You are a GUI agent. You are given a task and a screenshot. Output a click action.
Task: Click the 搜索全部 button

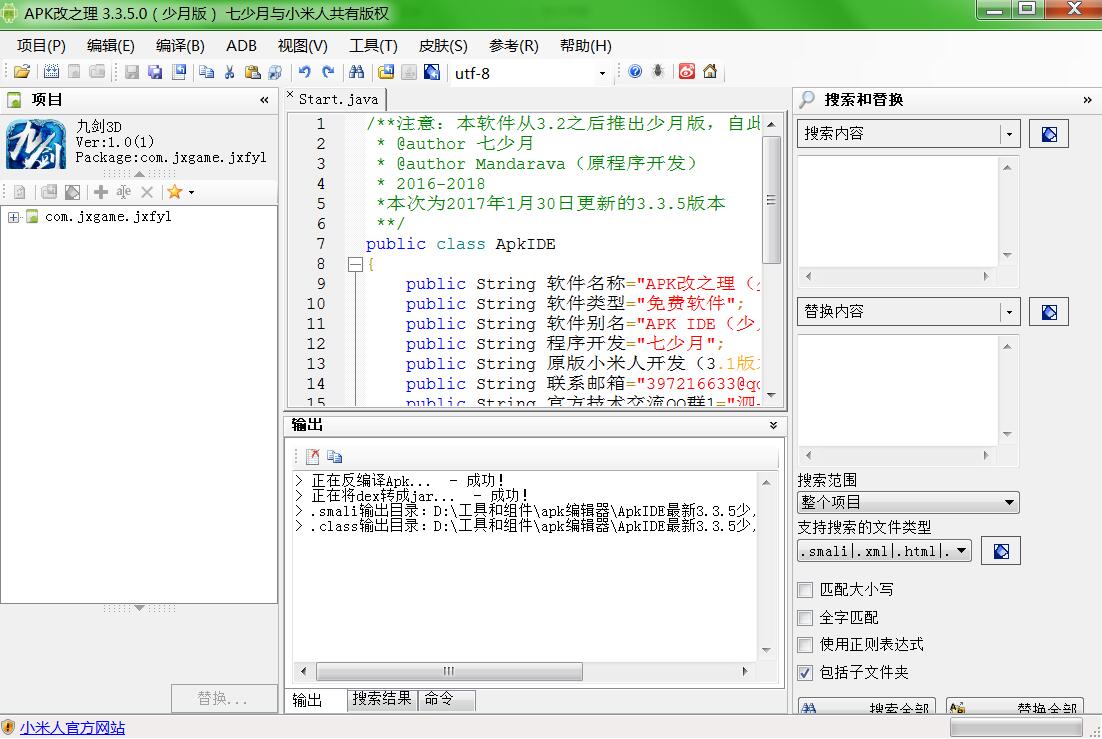point(868,708)
